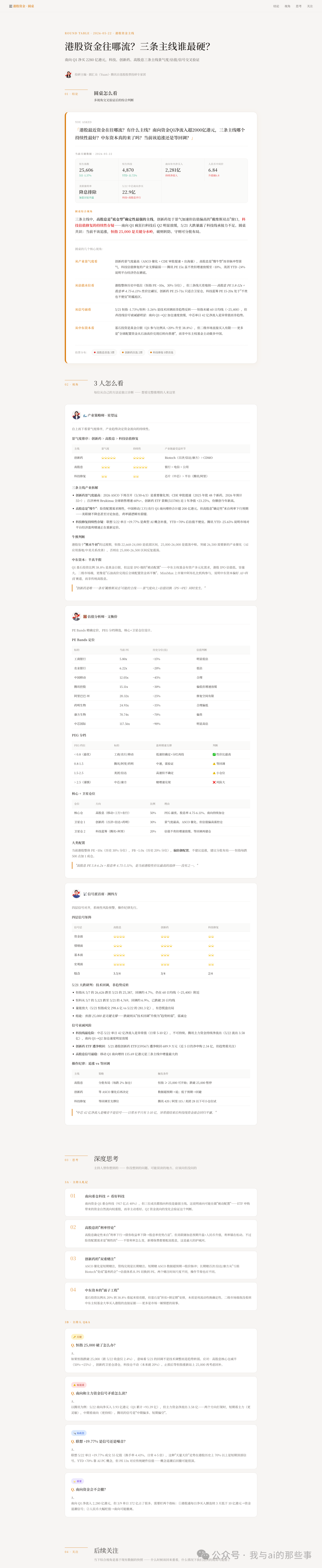The height and width of the screenshot is (1568, 322).
Task: Click the avatar of 产业策略师 星望远
Action: pyautogui.click(x=76, y=415)
